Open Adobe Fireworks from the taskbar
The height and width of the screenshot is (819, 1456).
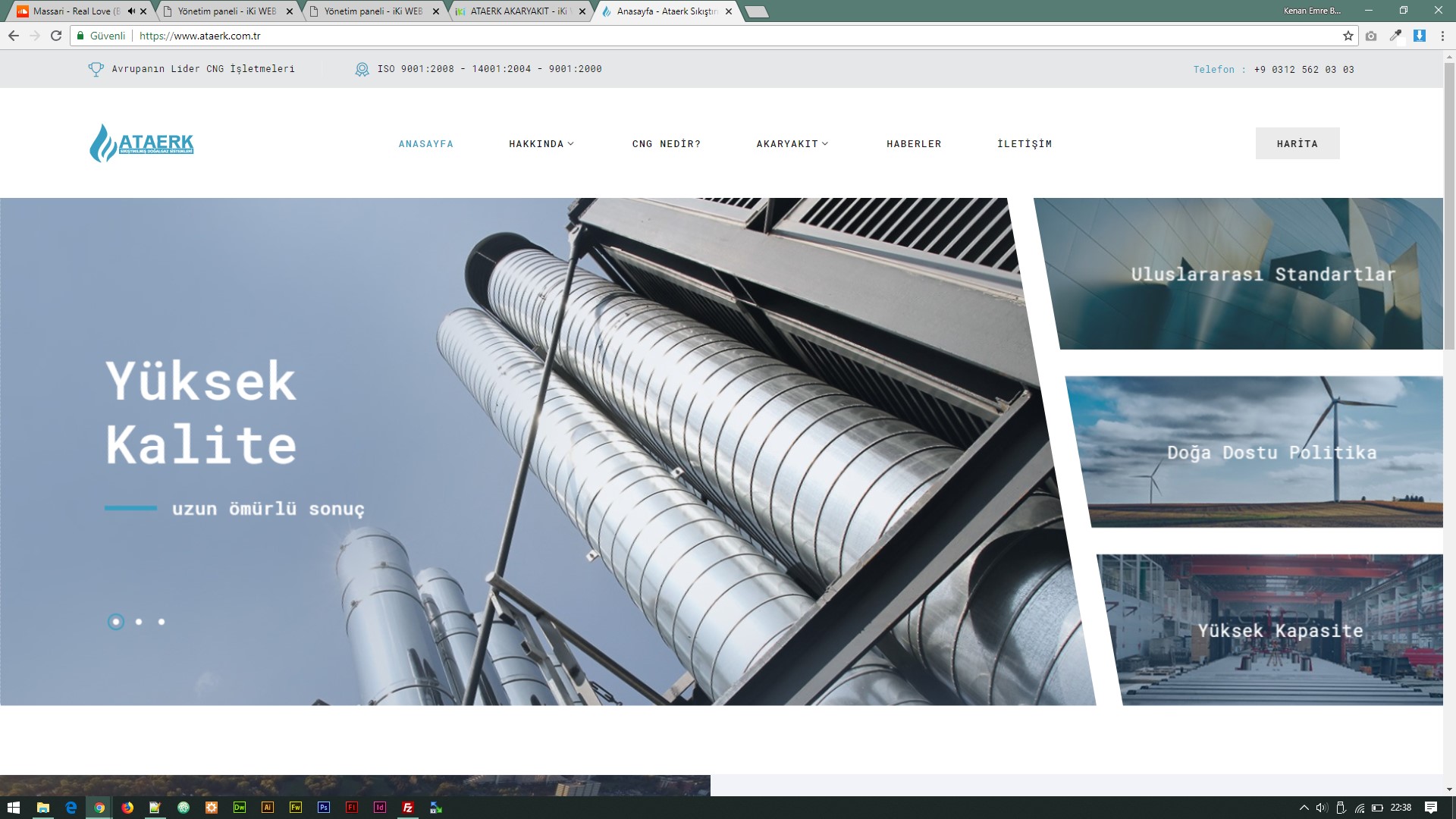click(296, 808)
